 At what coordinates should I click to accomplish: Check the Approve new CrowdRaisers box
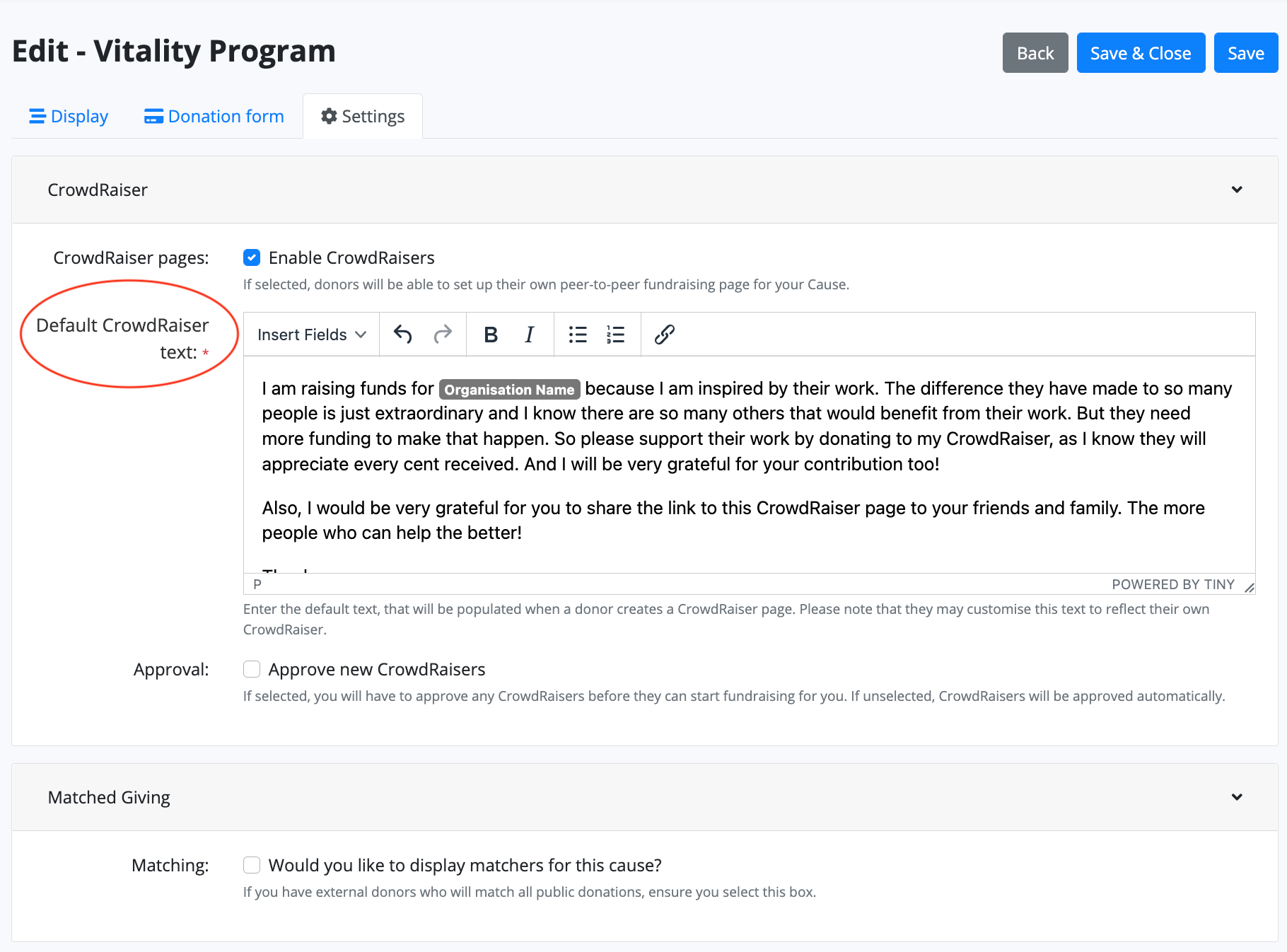[252, 669]
